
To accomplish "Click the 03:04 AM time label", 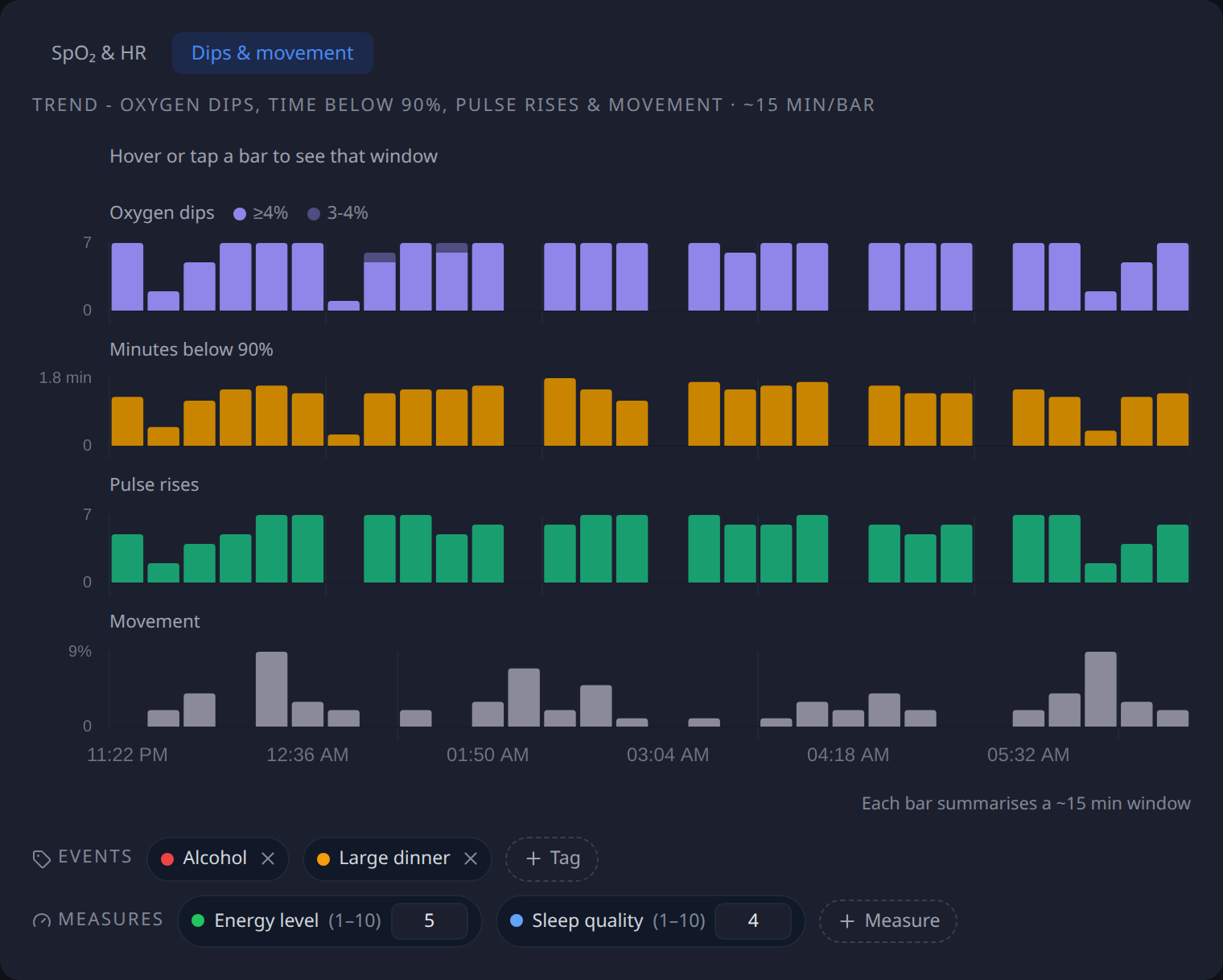I will pos(668,755).
